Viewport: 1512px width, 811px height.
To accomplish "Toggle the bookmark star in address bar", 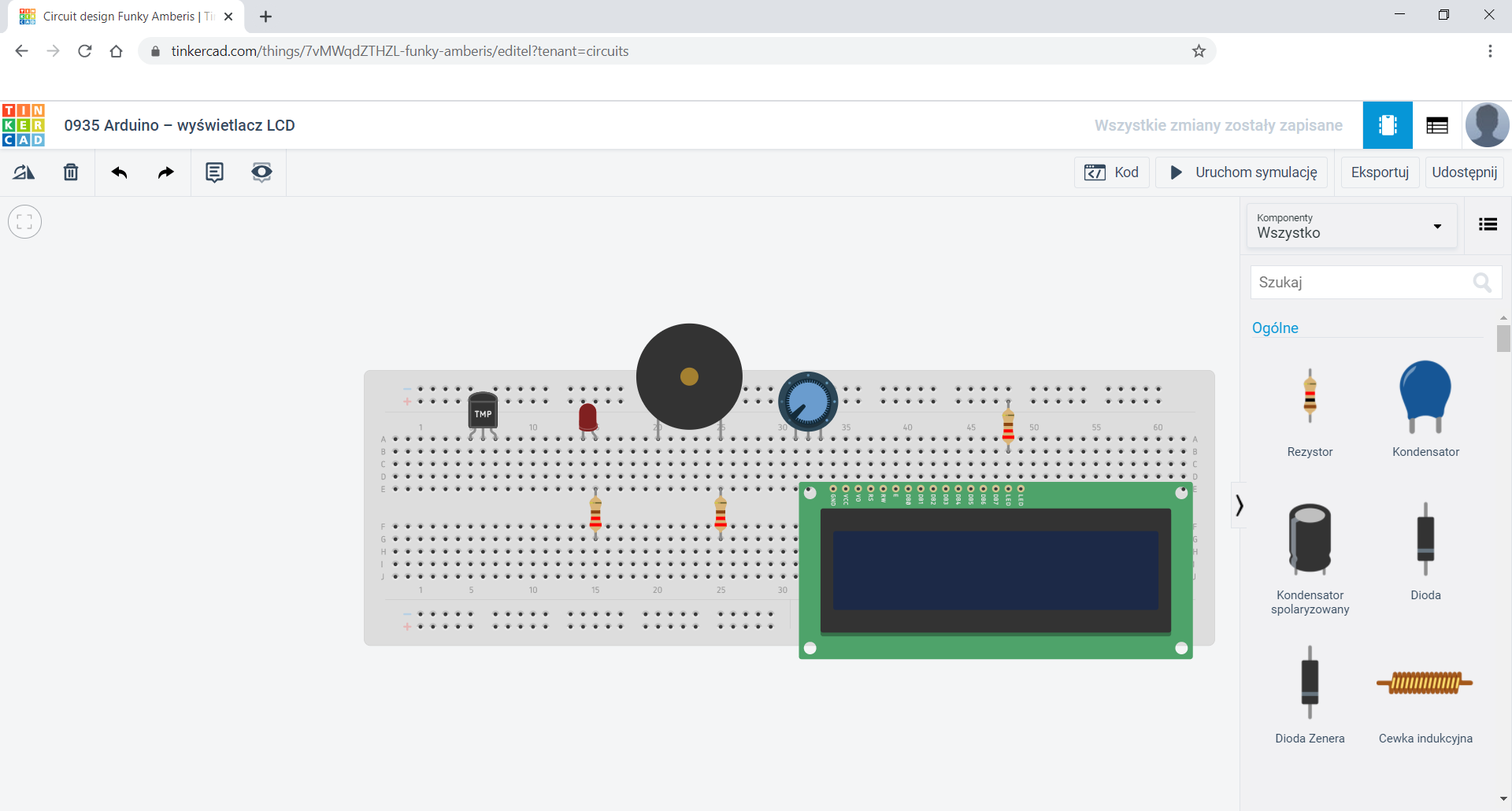I will [1199, 51].
